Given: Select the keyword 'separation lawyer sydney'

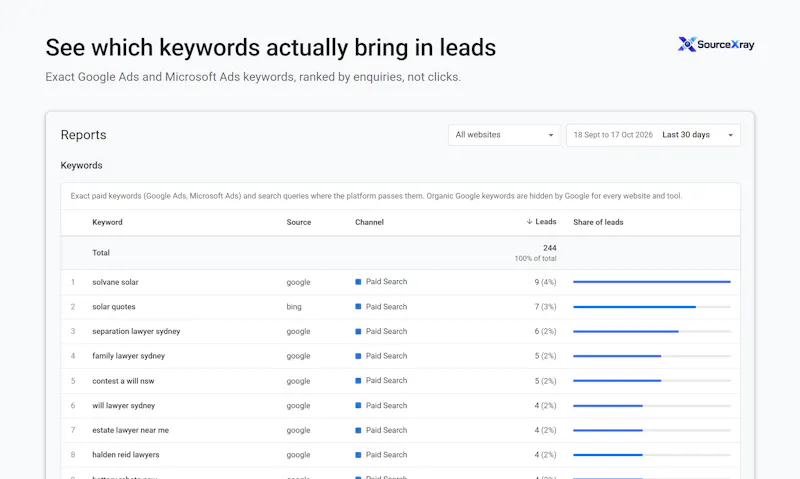Looking at the screenshot, I should (x=136, y=332).
